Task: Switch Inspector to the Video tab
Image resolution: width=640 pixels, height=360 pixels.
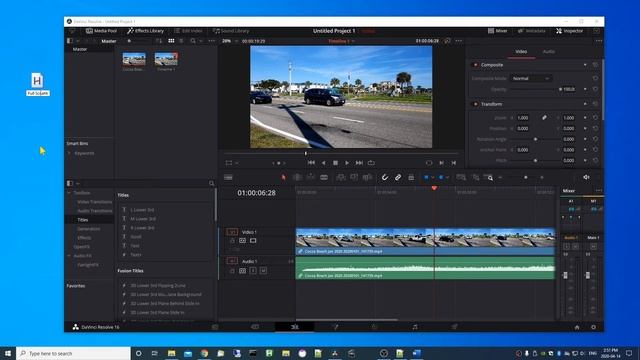Action: pyautogui.click(x=521, y=52)
